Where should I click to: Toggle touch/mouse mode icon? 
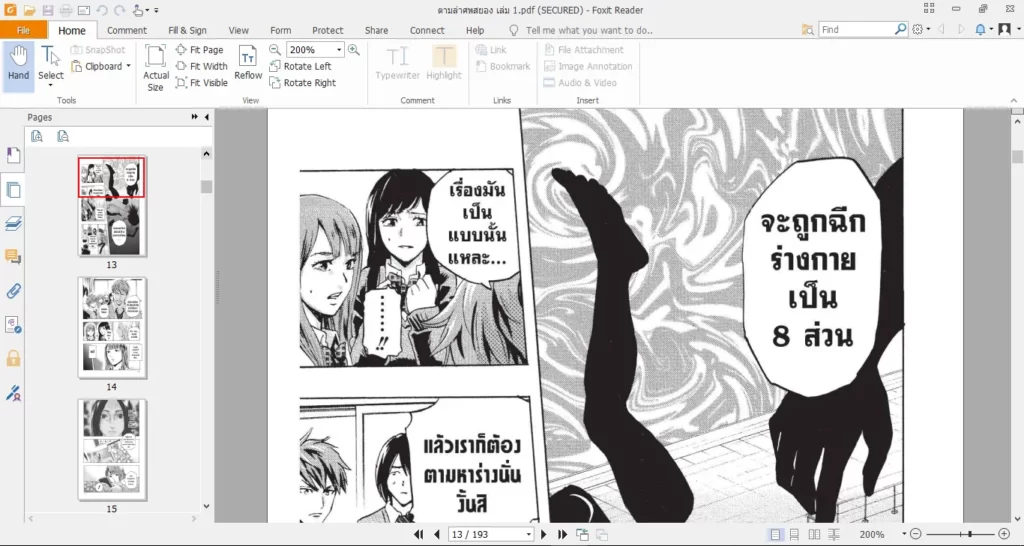coord(138,10)
